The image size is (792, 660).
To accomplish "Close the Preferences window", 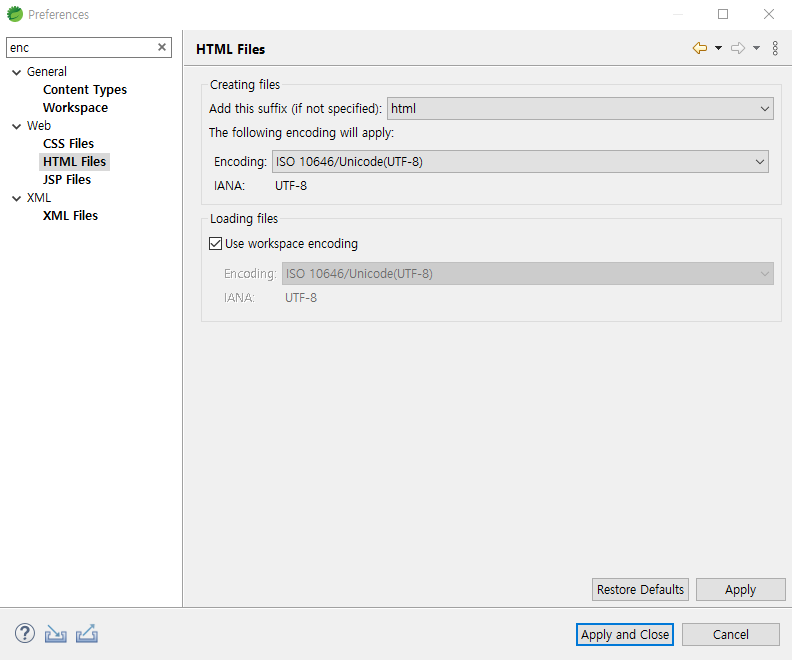I will click(x=769, y=14).
